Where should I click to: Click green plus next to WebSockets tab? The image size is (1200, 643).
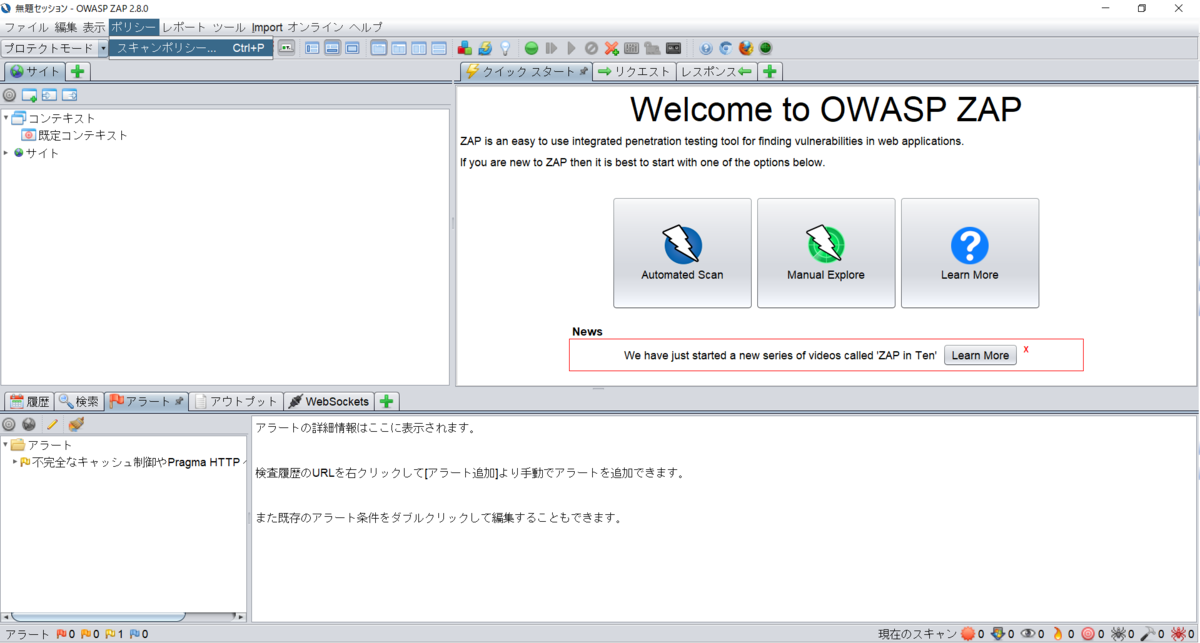click(x=387, y=401)
